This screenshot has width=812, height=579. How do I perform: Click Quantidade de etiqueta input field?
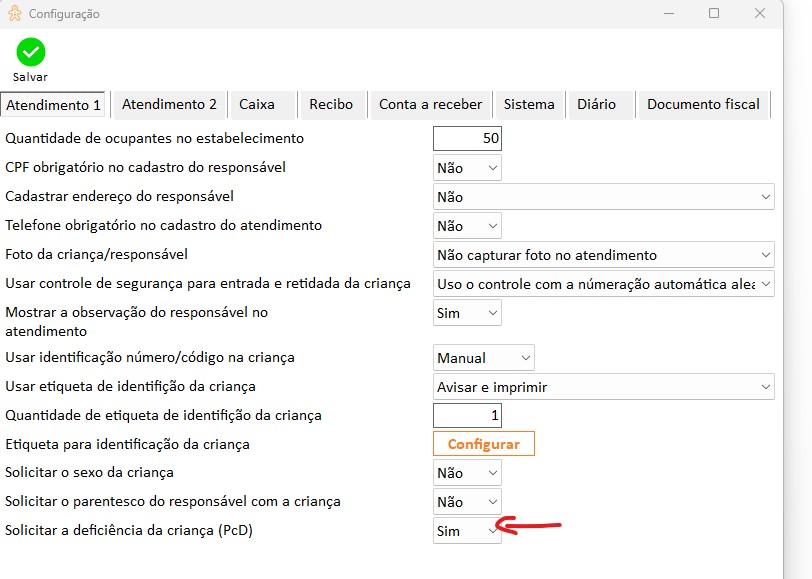click(467, 415)
